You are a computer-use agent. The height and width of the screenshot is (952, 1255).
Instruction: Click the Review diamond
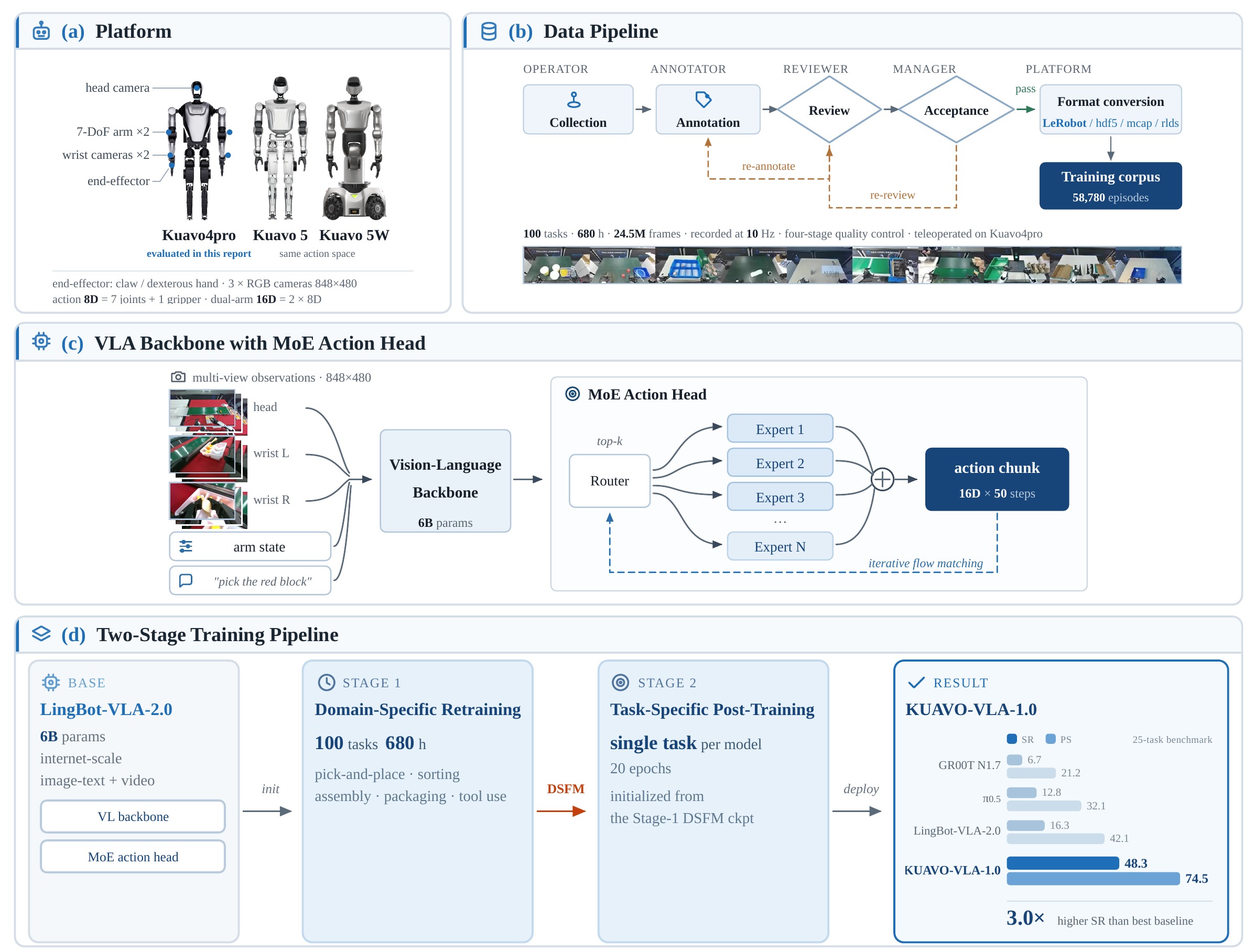tap(829, 110)
